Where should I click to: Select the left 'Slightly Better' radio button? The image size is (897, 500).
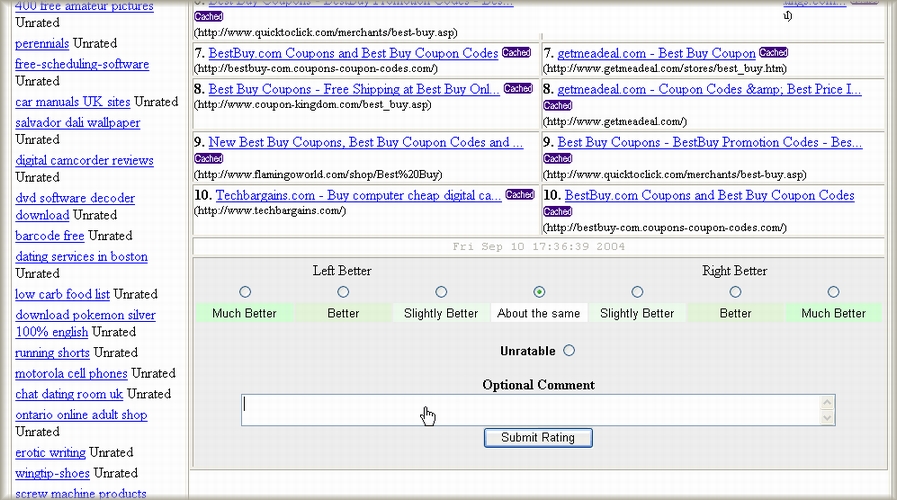click(441, 292)
